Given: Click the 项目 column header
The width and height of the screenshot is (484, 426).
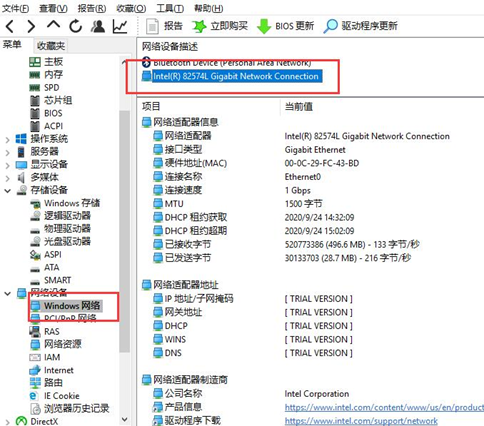Looking at the screenshot, I should click(x=151, y=106).
